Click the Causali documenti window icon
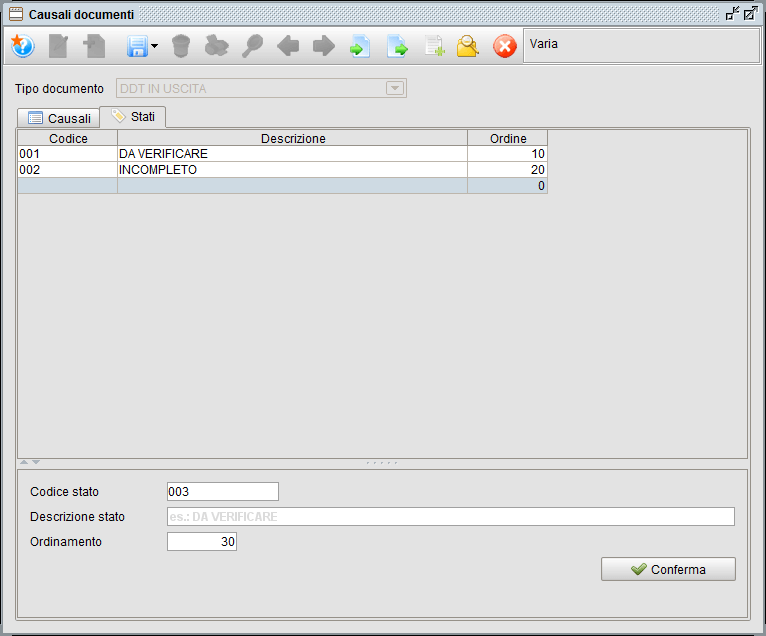The image size is (766, 636). tap(16, 14)
